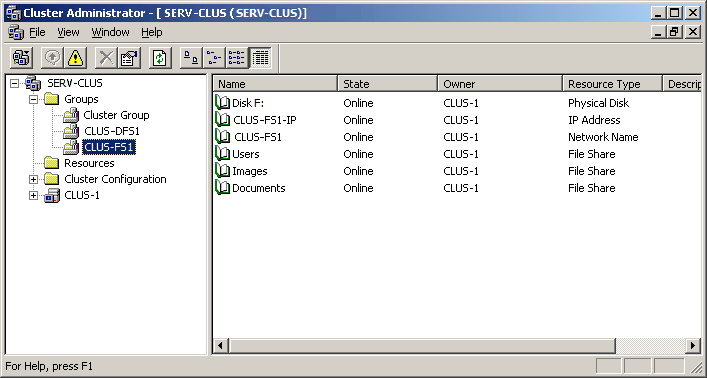Image resolution: width=707 pixels, height=378 pixels.
Task: Switch to Large Icons view
Action: 191,58
